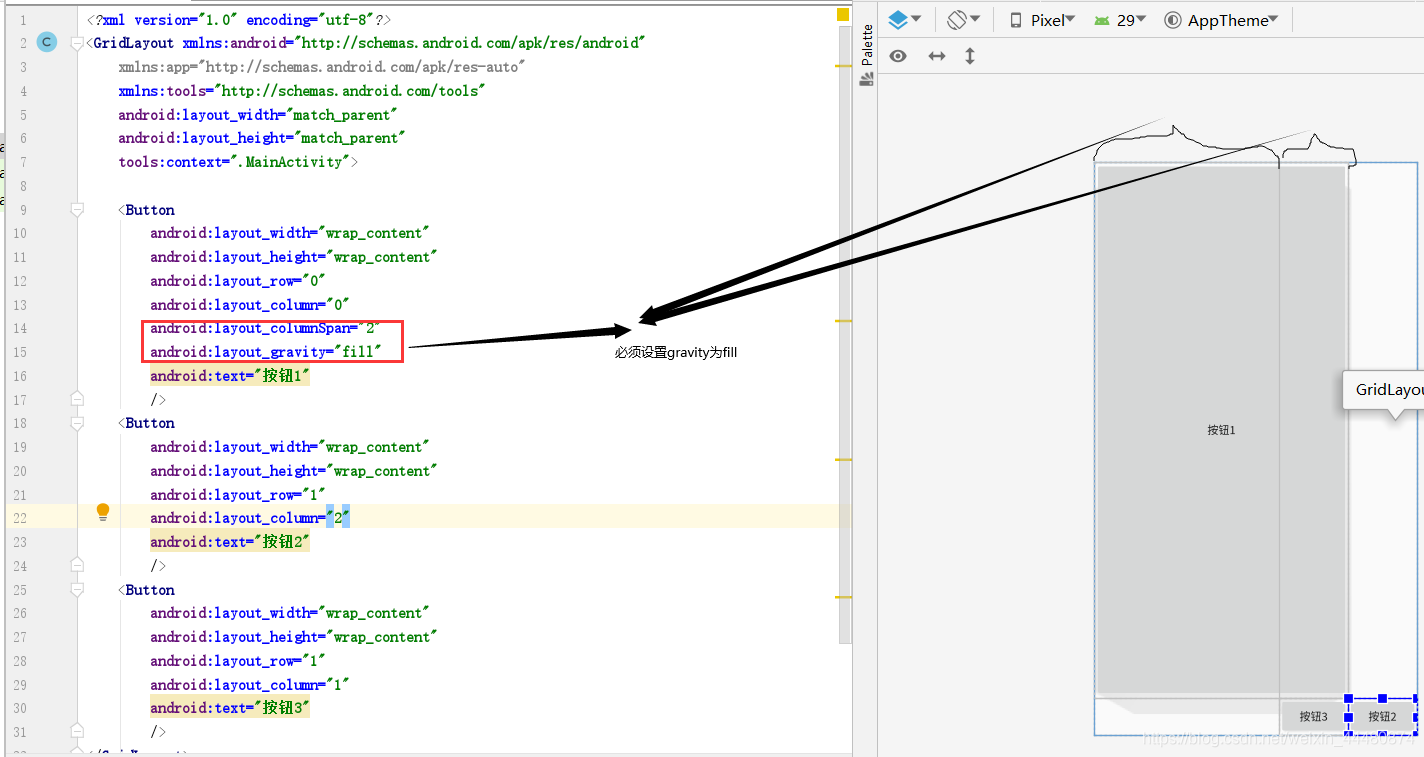Click the green Android API icon
Image resolution: width=1424 pixels, height=757 pixels.
point(1102,20)
